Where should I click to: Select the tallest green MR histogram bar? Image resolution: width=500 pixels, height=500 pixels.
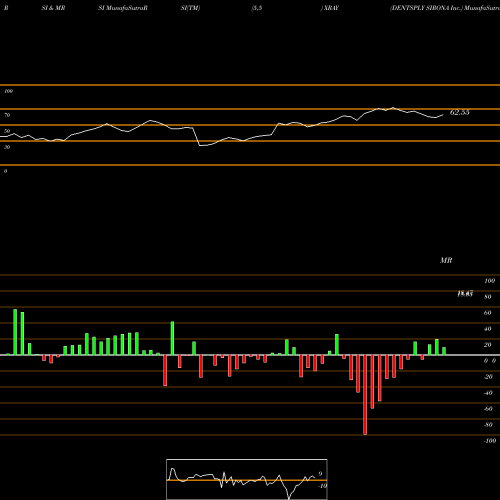[x=15, y=332]
